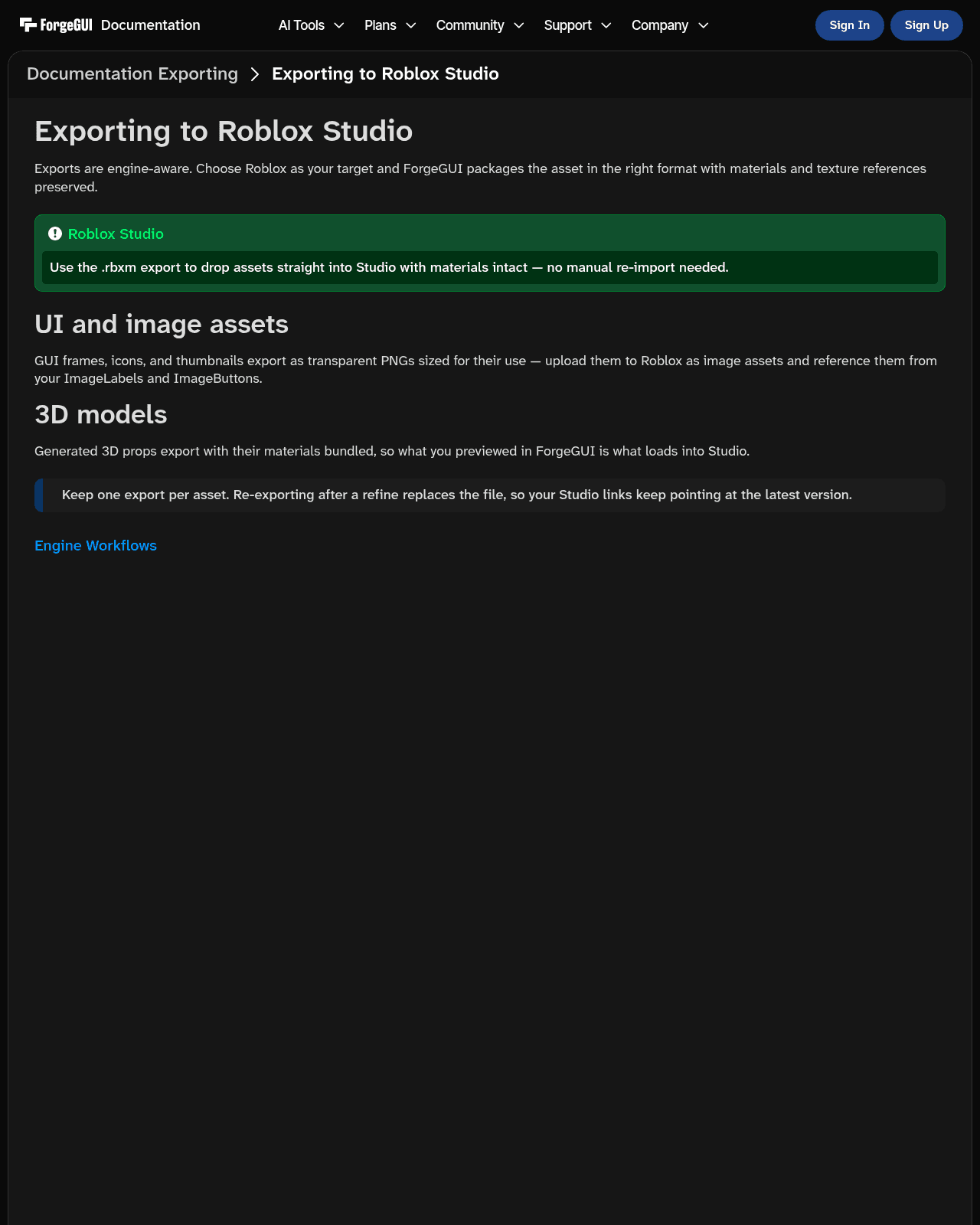Click the UI and image assets heading
The width and height of the screenshot is (980, 1225).
pos(162,325)
